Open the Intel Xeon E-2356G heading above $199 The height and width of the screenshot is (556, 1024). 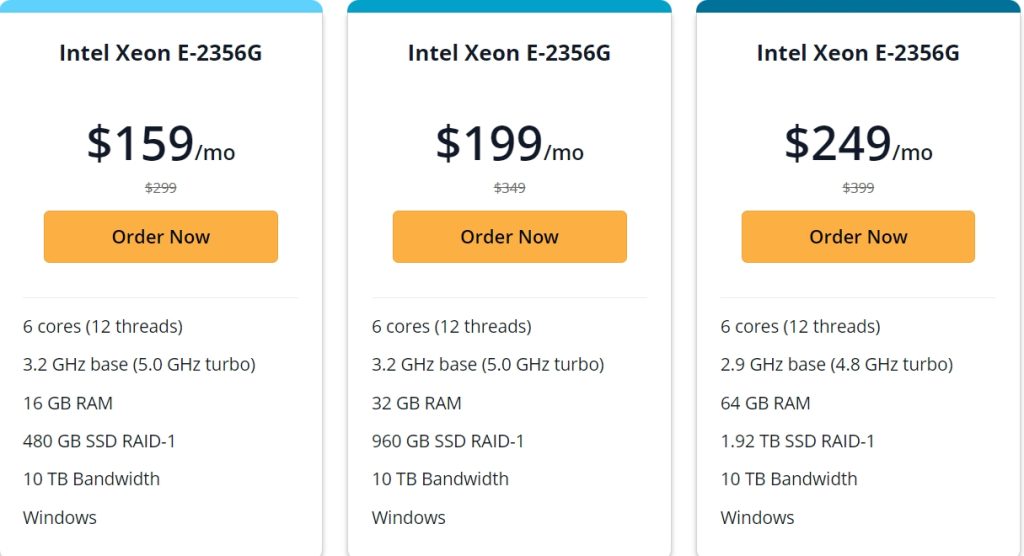(x=509, y=53)
